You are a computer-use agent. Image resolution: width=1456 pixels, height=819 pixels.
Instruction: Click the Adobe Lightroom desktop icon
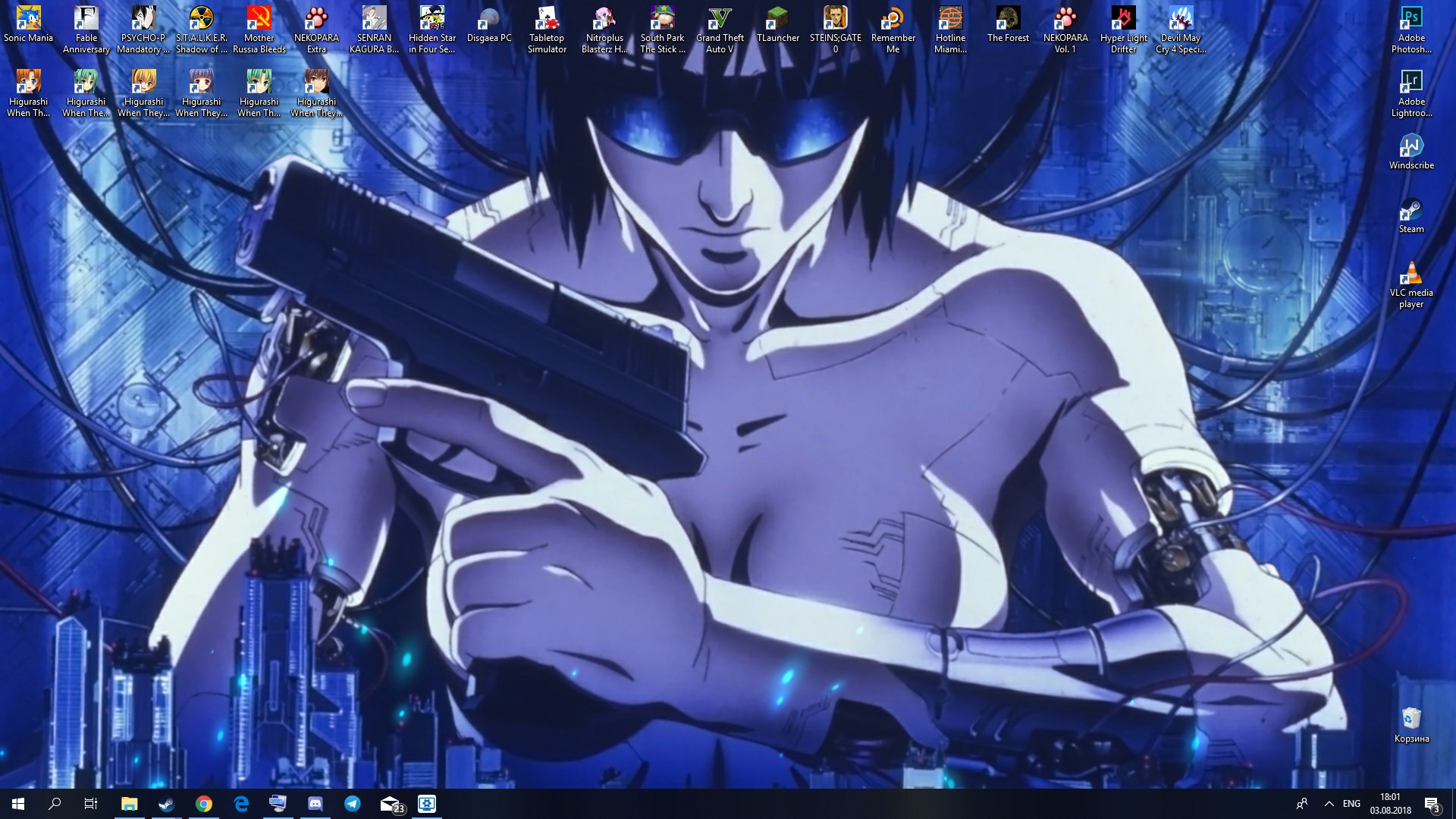pyautogui.click(x=1411, y=94)
